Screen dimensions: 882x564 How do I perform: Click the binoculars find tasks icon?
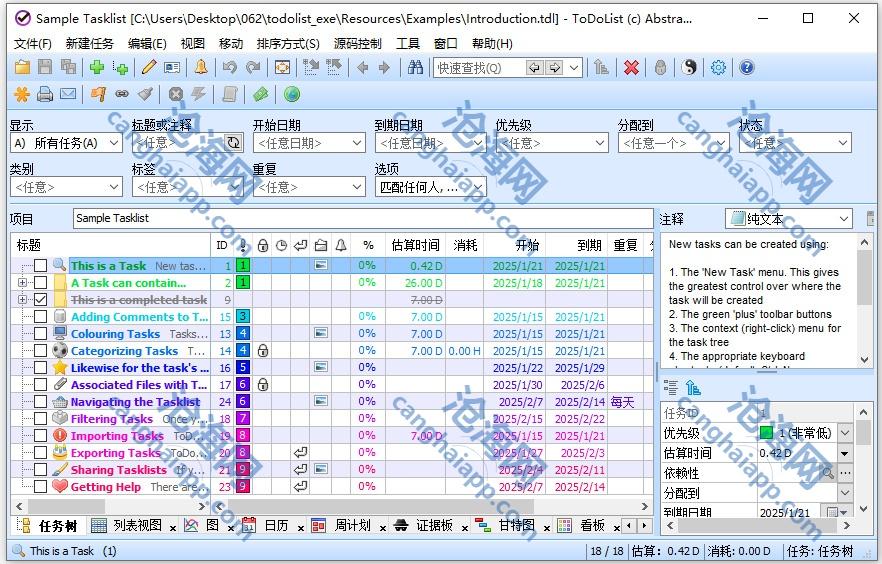coord(415,68)
